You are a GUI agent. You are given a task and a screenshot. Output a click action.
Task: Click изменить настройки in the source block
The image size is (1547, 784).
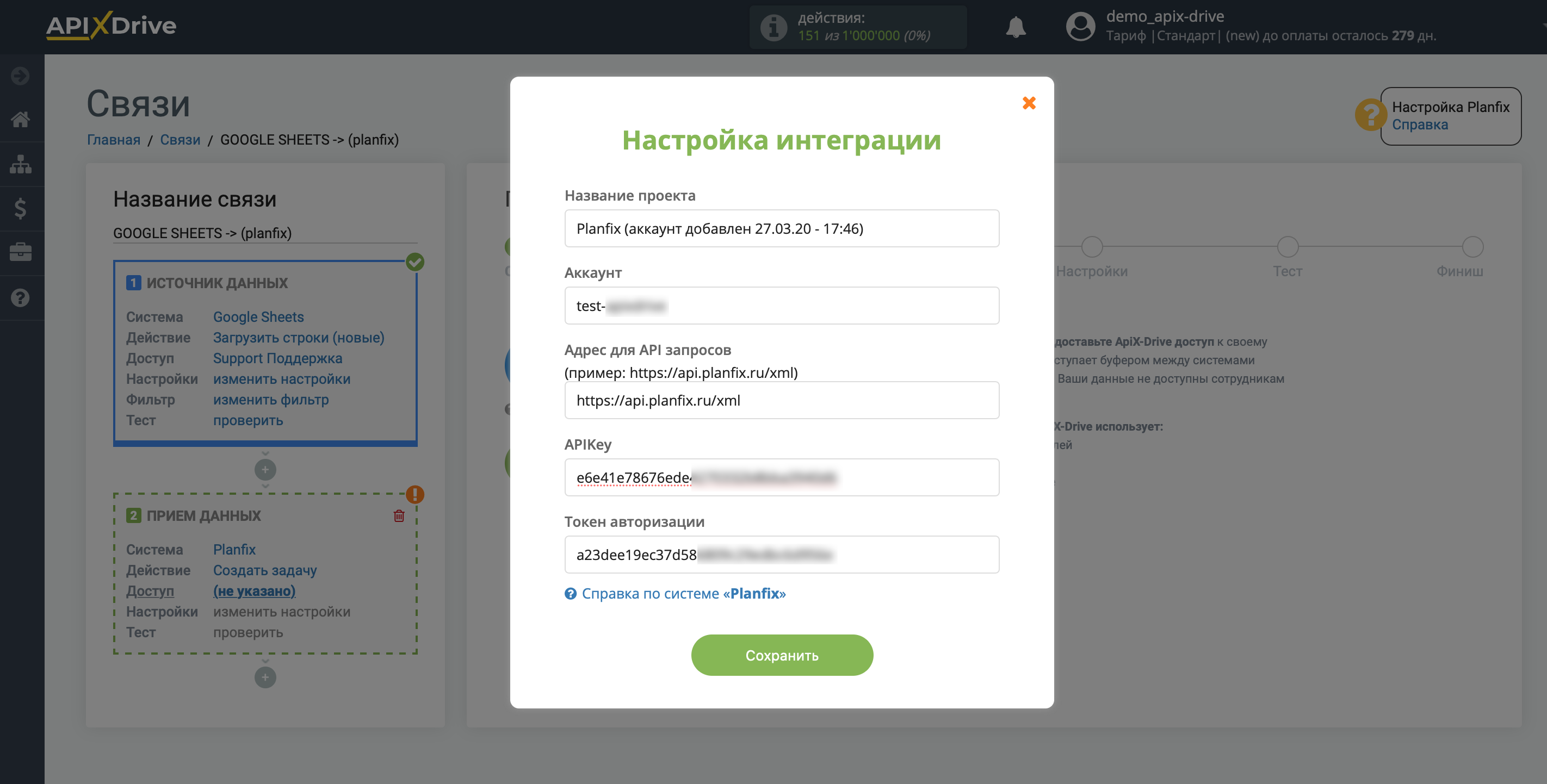click(282, 379)
